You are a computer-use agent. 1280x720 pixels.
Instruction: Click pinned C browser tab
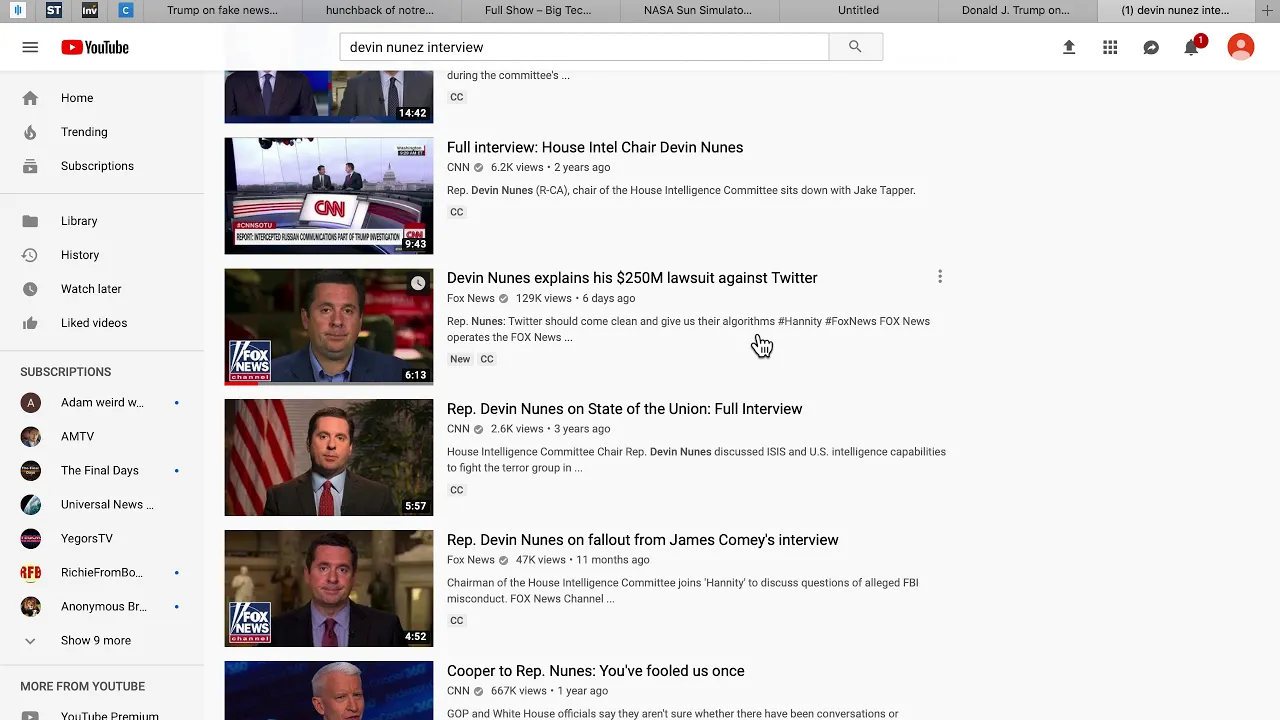125,10
